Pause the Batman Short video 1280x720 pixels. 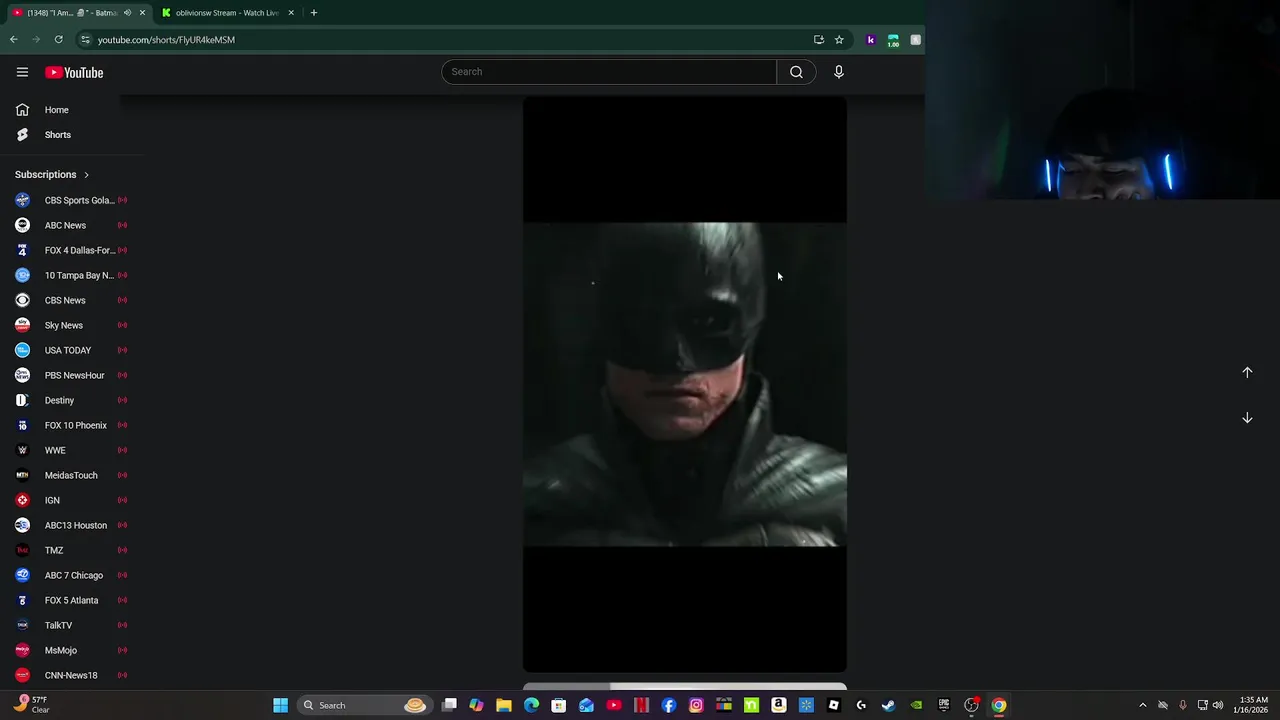685,385
